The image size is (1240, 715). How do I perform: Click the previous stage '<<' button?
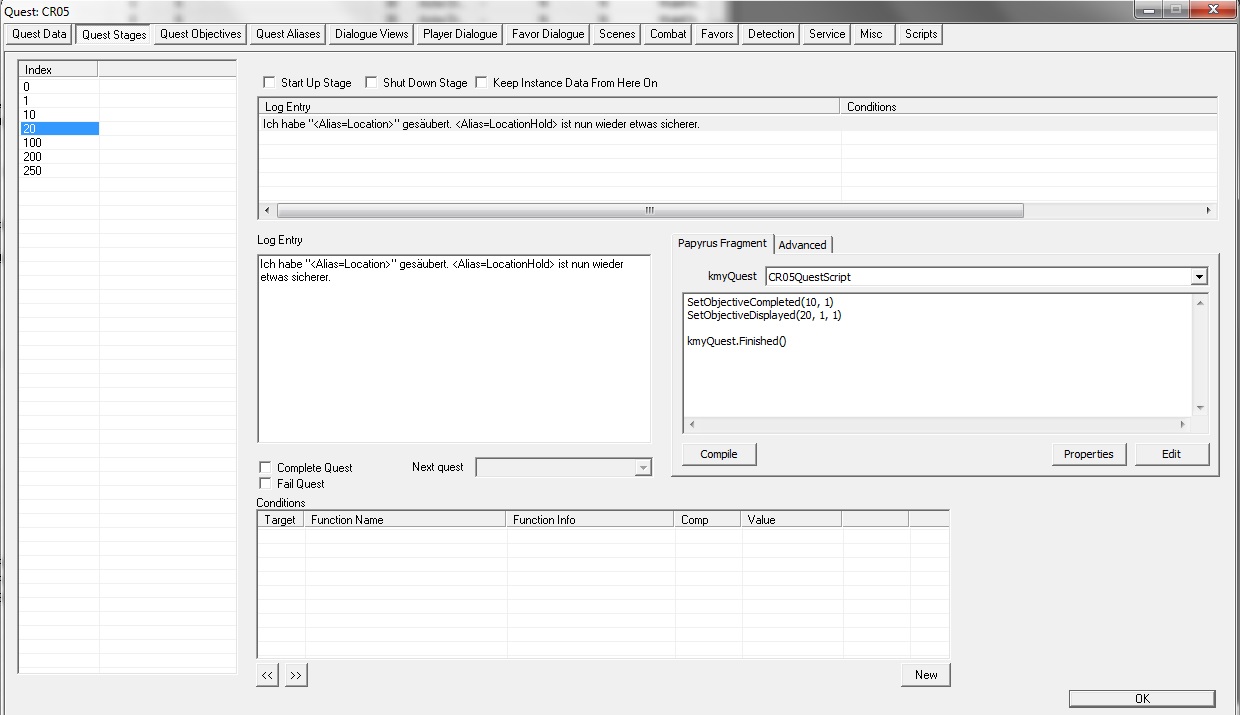267,675
